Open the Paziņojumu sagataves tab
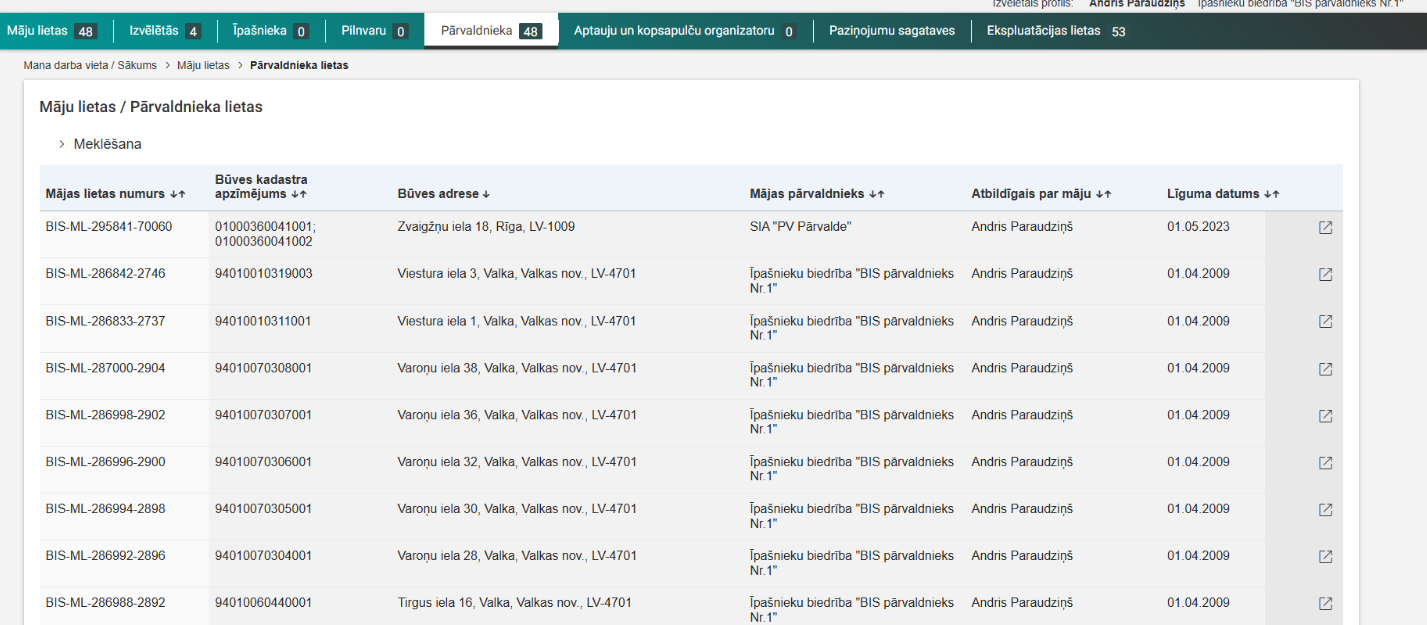The width and height of the screenshot is (1427, 625). coord(891,31)
